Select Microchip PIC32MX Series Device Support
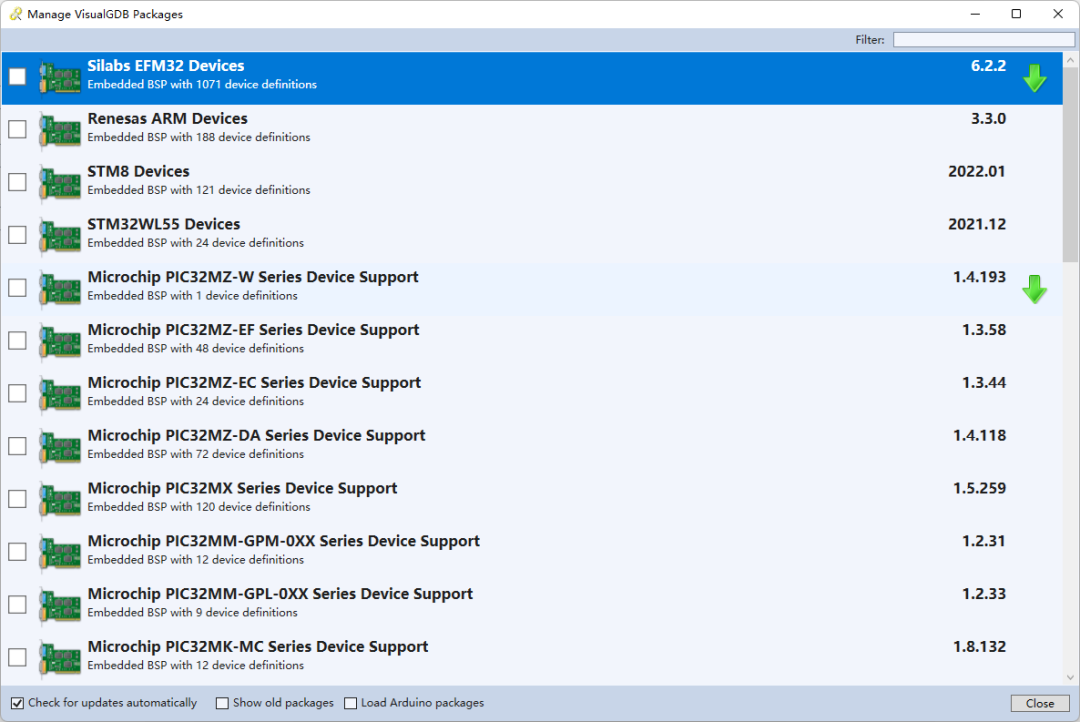1080x722 pixels. (x=242, y=488)
